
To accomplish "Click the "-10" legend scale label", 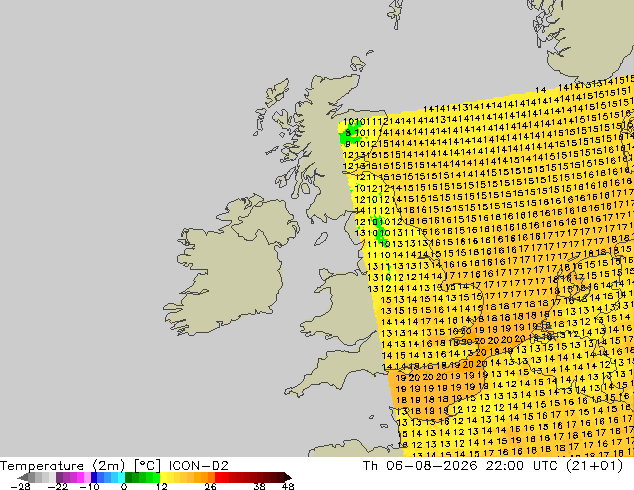I will pyautogui.click(x=89, y=486).
